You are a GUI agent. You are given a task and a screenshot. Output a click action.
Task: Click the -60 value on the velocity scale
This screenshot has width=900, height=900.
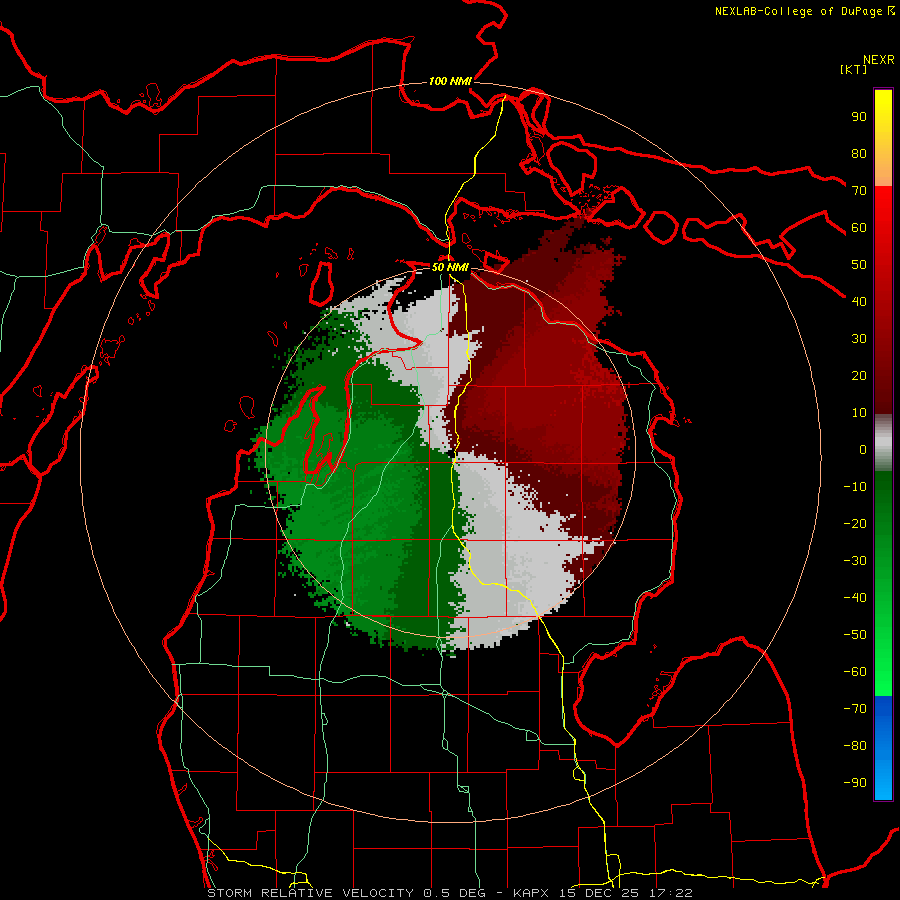click(x=855, y=672)
